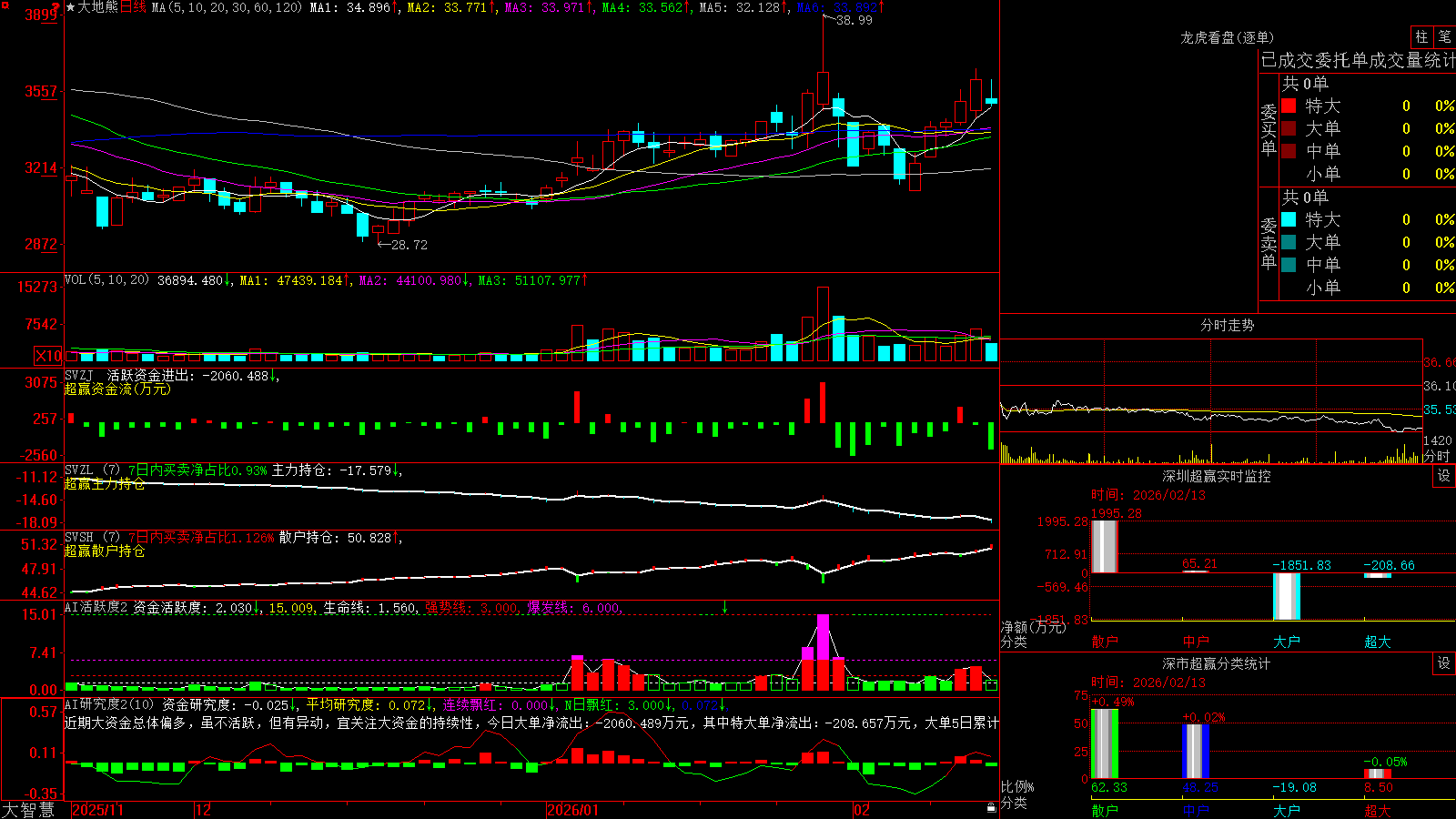Click MA2: 33.771 value in yellow
Screen dimensions: 1456x819
tap(447, 7)
